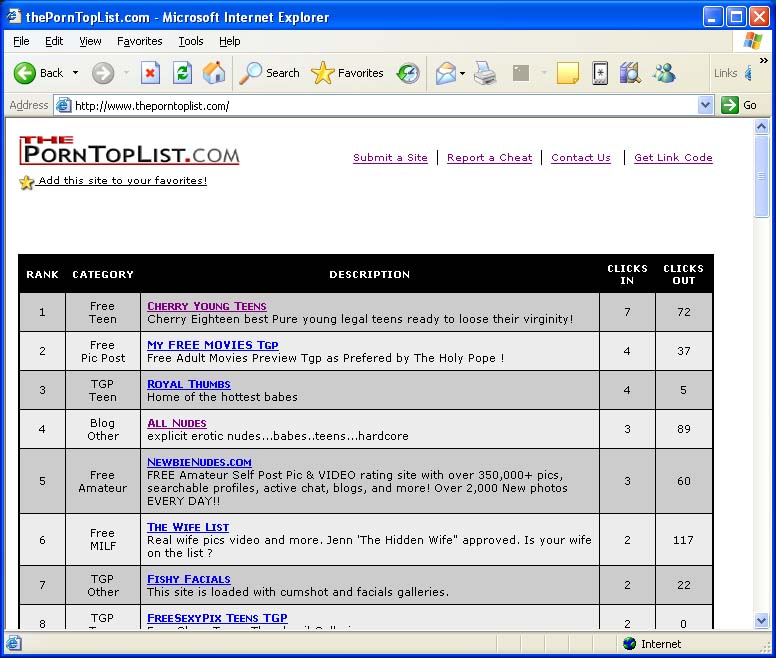Click the Submit a Site link
Image resolution: width=776 pixels, height=658 pixels.
pyautogui.click(x=390, y=158)
